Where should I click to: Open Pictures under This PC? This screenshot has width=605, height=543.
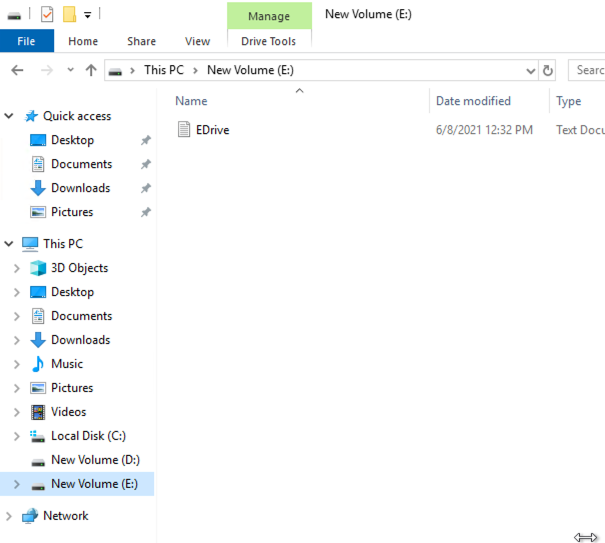(x=72, y=387)
